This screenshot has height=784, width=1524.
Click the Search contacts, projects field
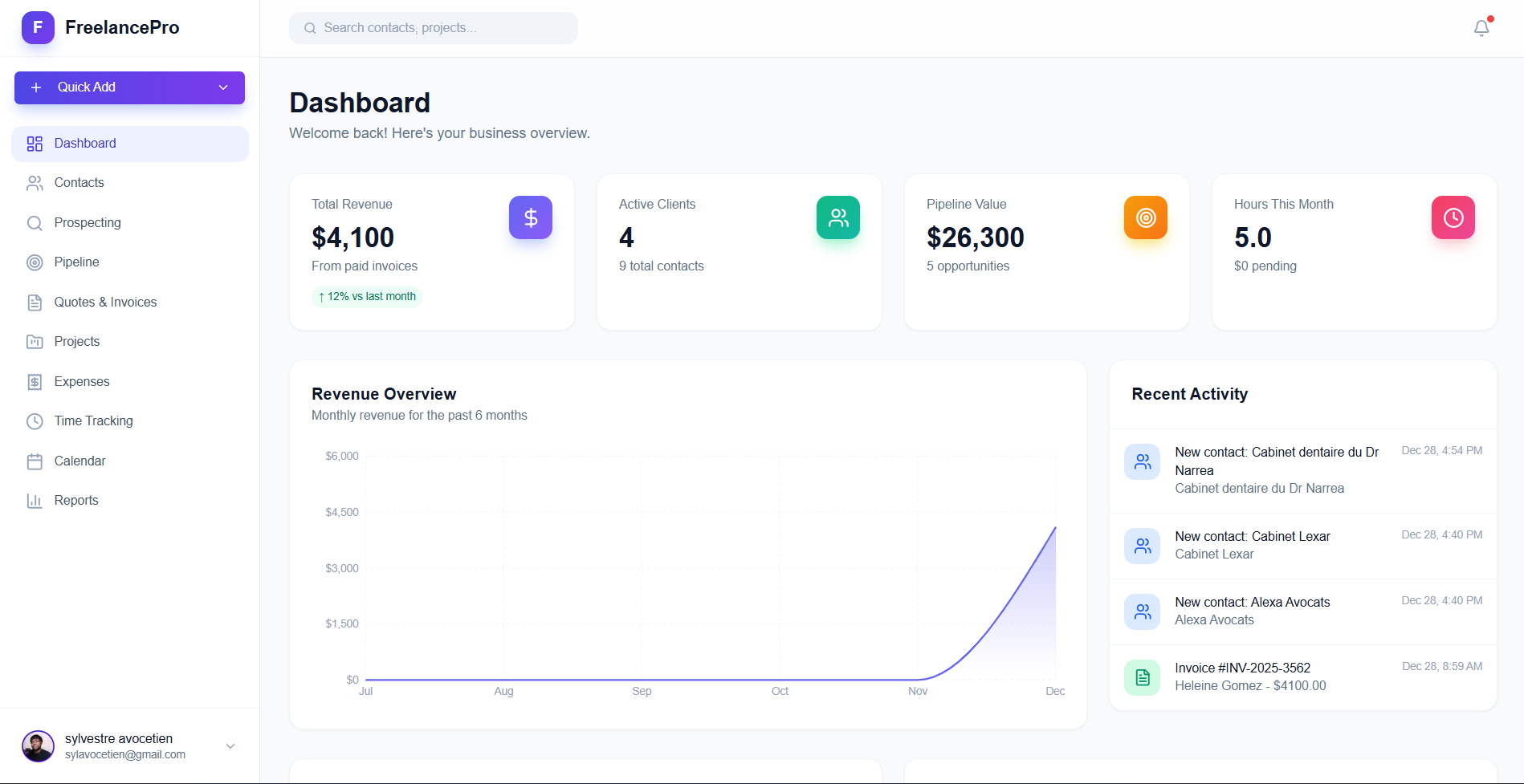(434, 28)
